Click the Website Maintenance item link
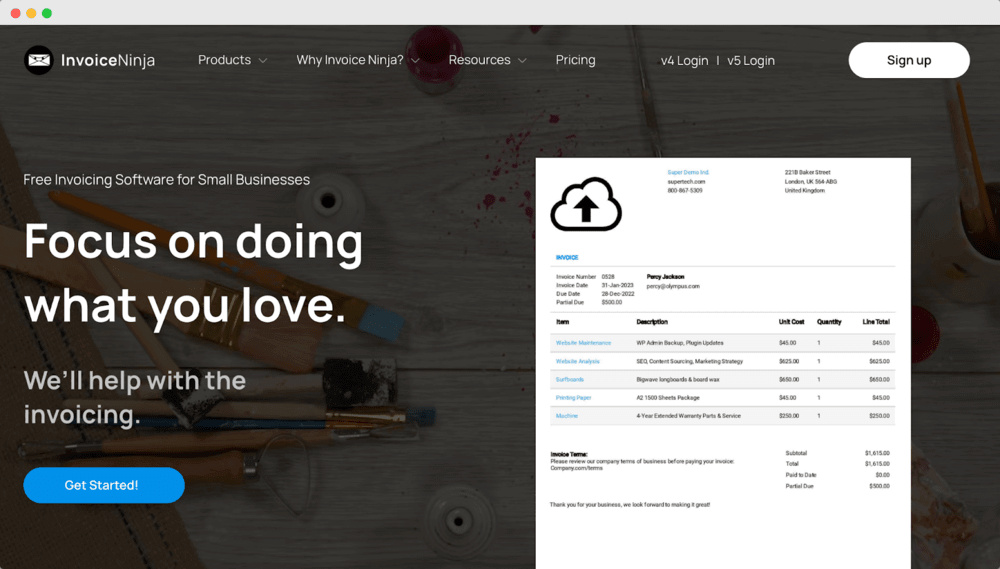1000x569 pixels. (583, 343)
